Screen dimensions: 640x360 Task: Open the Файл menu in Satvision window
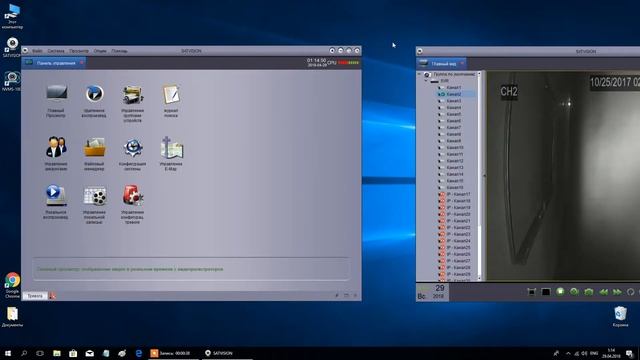tap(37, 51)
